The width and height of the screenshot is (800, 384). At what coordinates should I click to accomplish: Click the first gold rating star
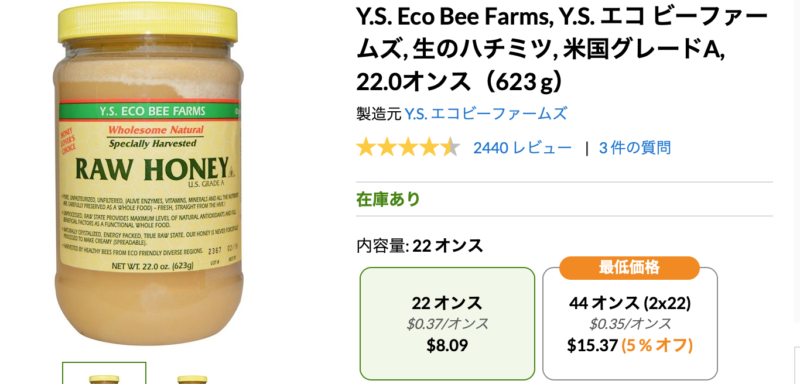coord(366,148)
